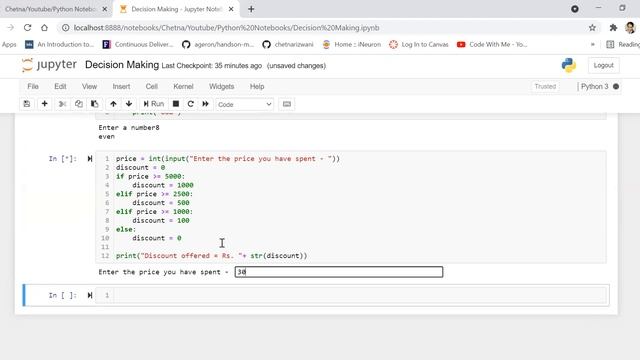Go to browser home page
The width and height of the screenshot is (640, 360).
coord(44,28)
